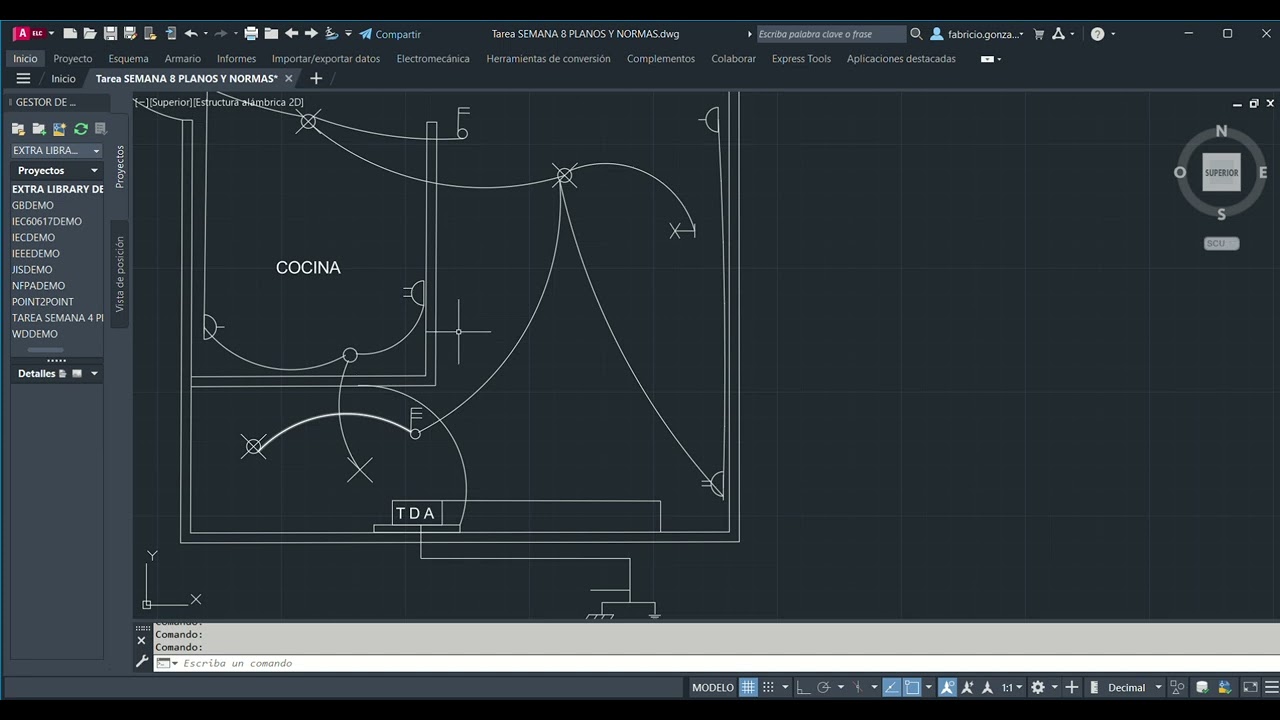
Task: Click the search magnifier icon
Action: pyautogui.click(x=916, y=34)
